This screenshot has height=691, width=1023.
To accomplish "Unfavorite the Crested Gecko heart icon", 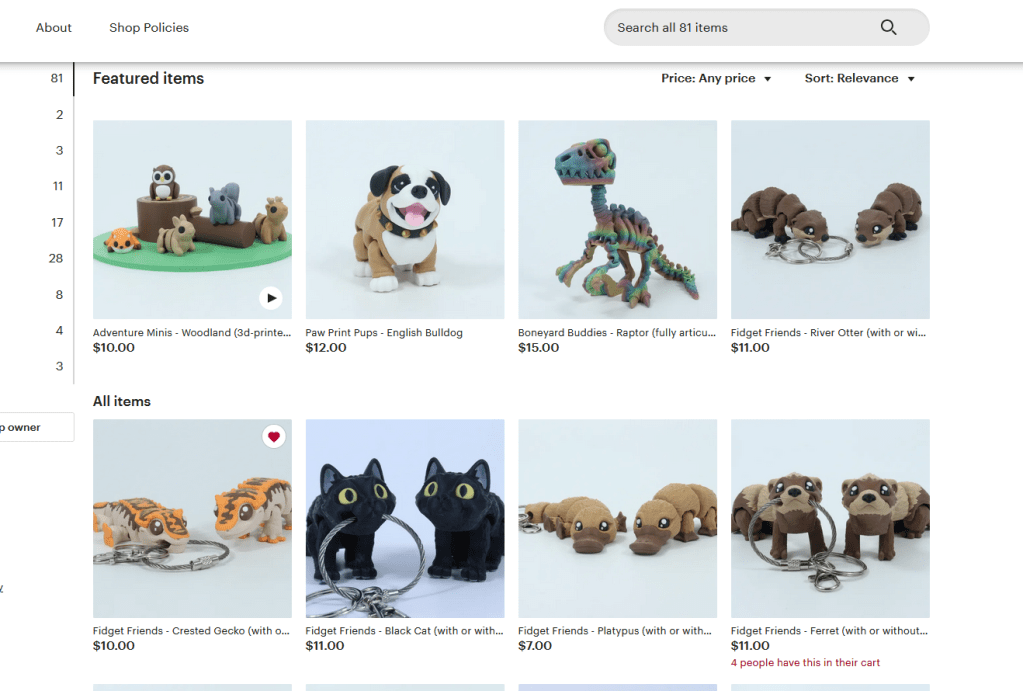I will coord(274,437).
